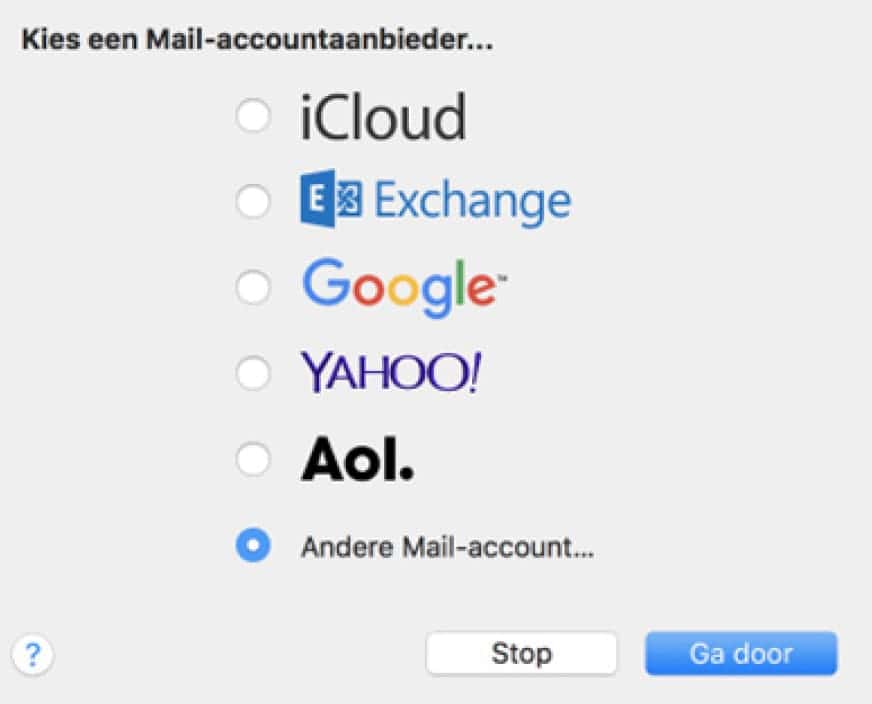Select the Google radio button
This screenshot has height=704, width=872.
(x=253, y=287)
